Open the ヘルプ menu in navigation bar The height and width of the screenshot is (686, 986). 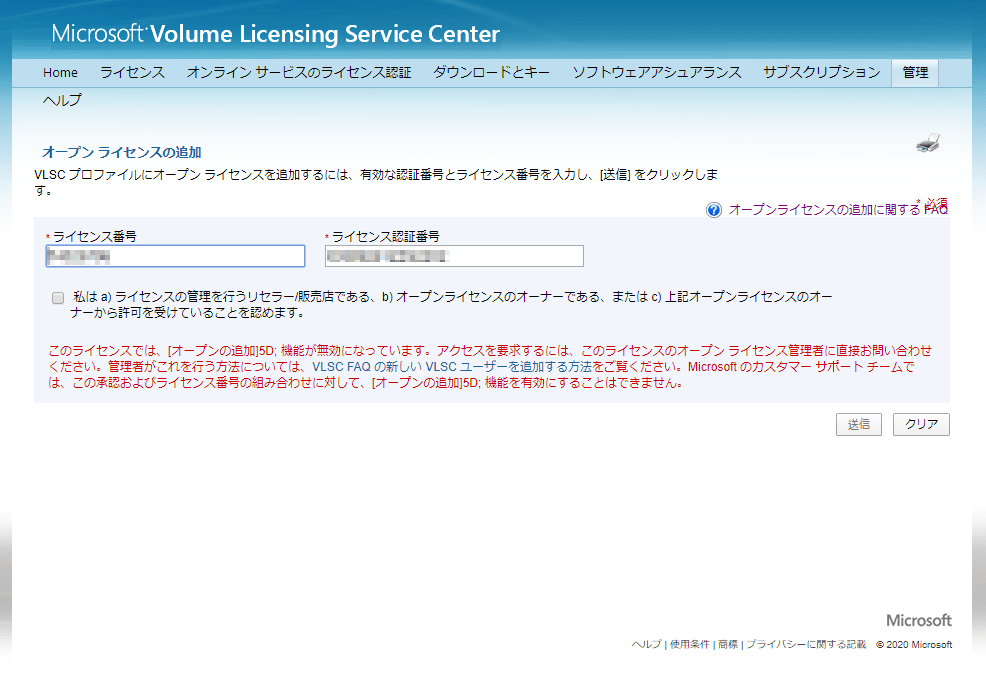(x=62, y=100)
